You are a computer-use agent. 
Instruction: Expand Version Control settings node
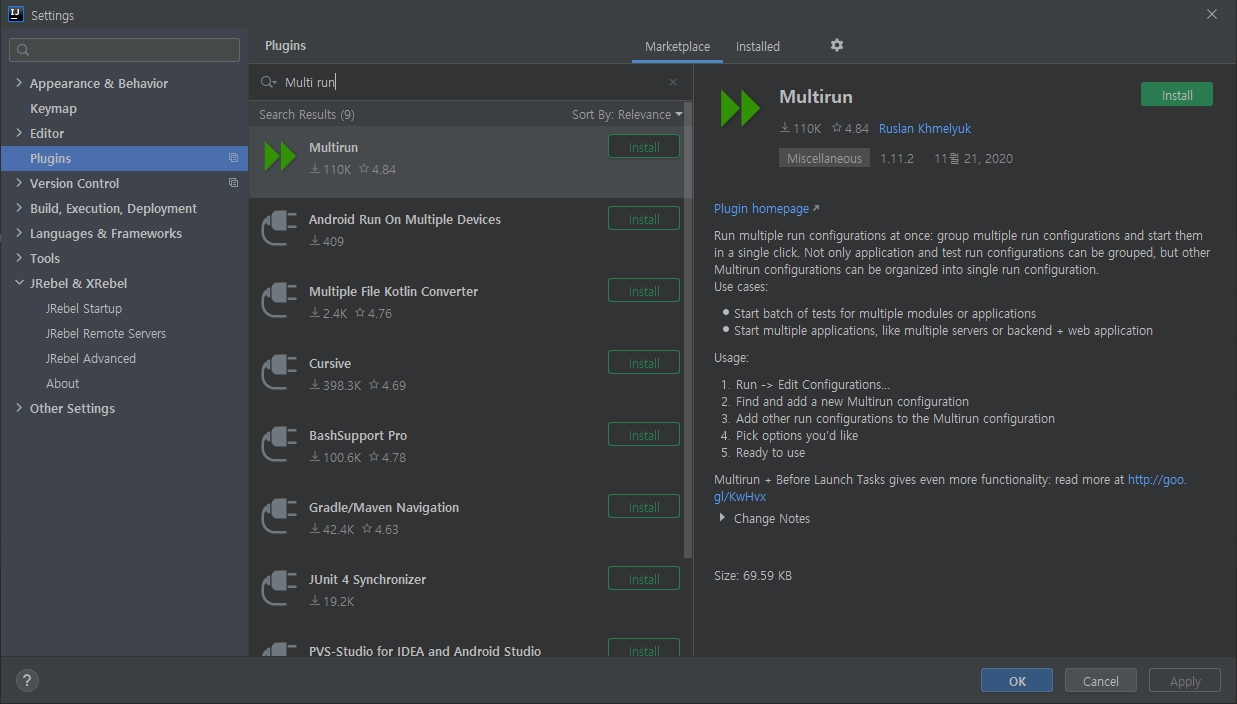[19, 183]
